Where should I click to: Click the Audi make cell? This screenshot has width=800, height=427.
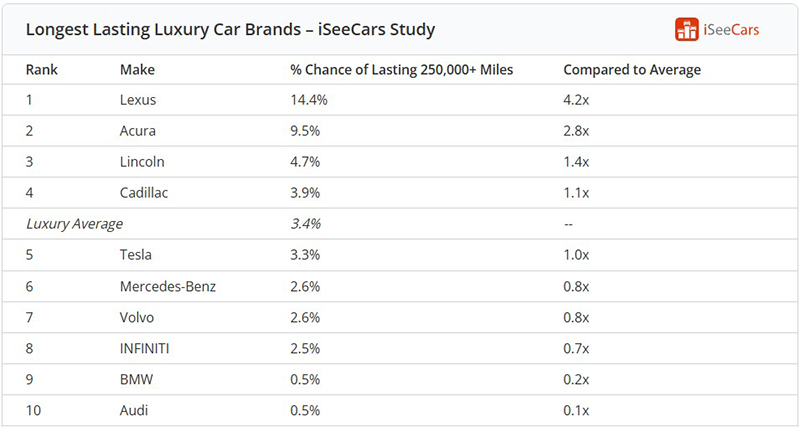pos(134,410)
